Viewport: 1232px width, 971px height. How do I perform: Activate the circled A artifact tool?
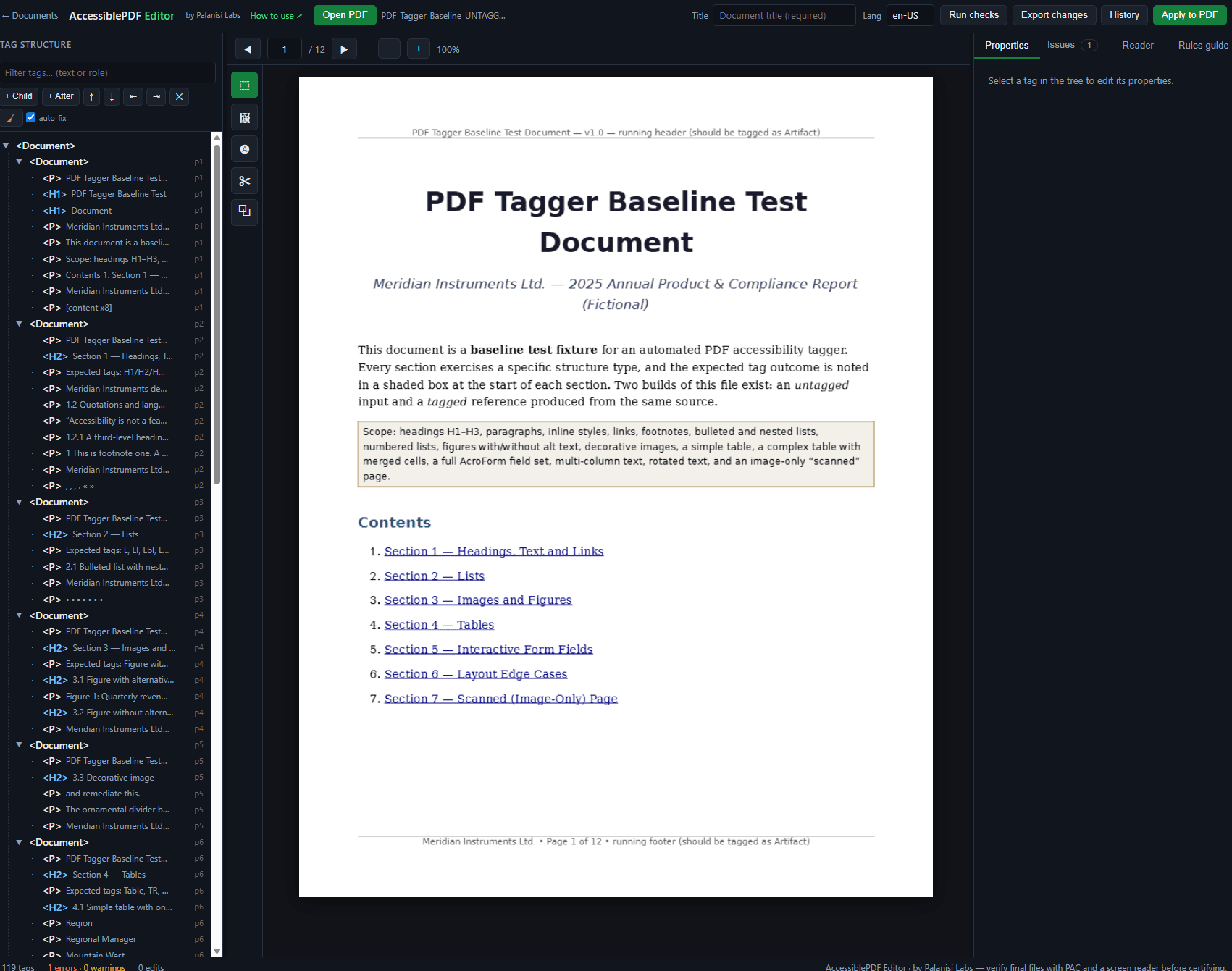[x=245, y=149]
